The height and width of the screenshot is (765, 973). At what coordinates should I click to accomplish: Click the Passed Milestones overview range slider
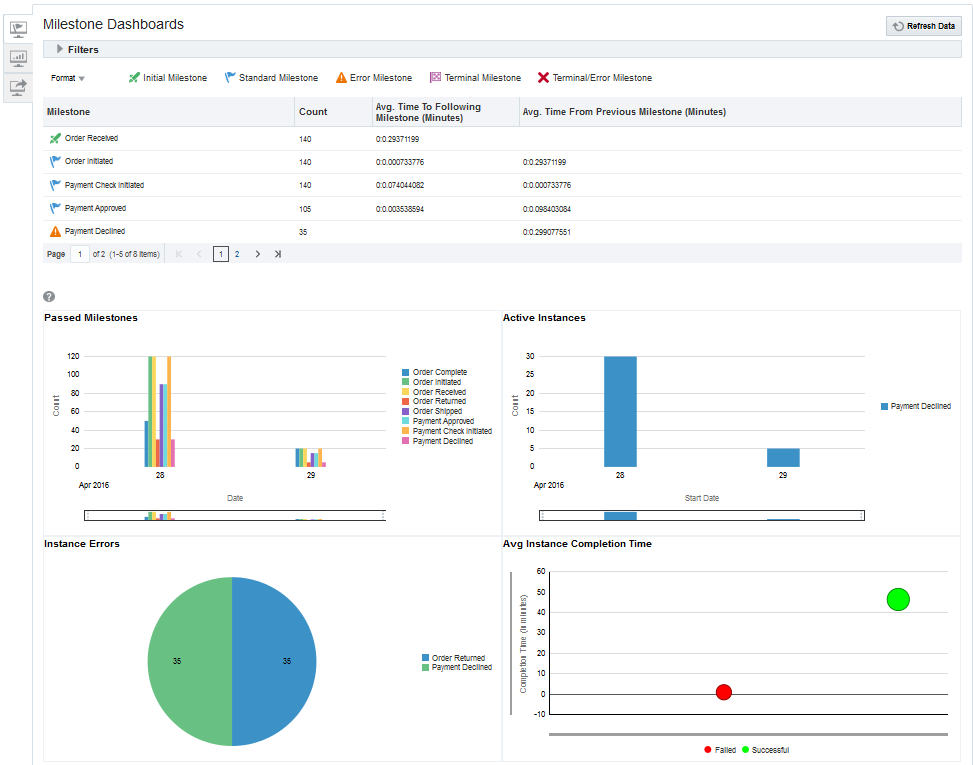pyautogui.click(x=235, y=516)
